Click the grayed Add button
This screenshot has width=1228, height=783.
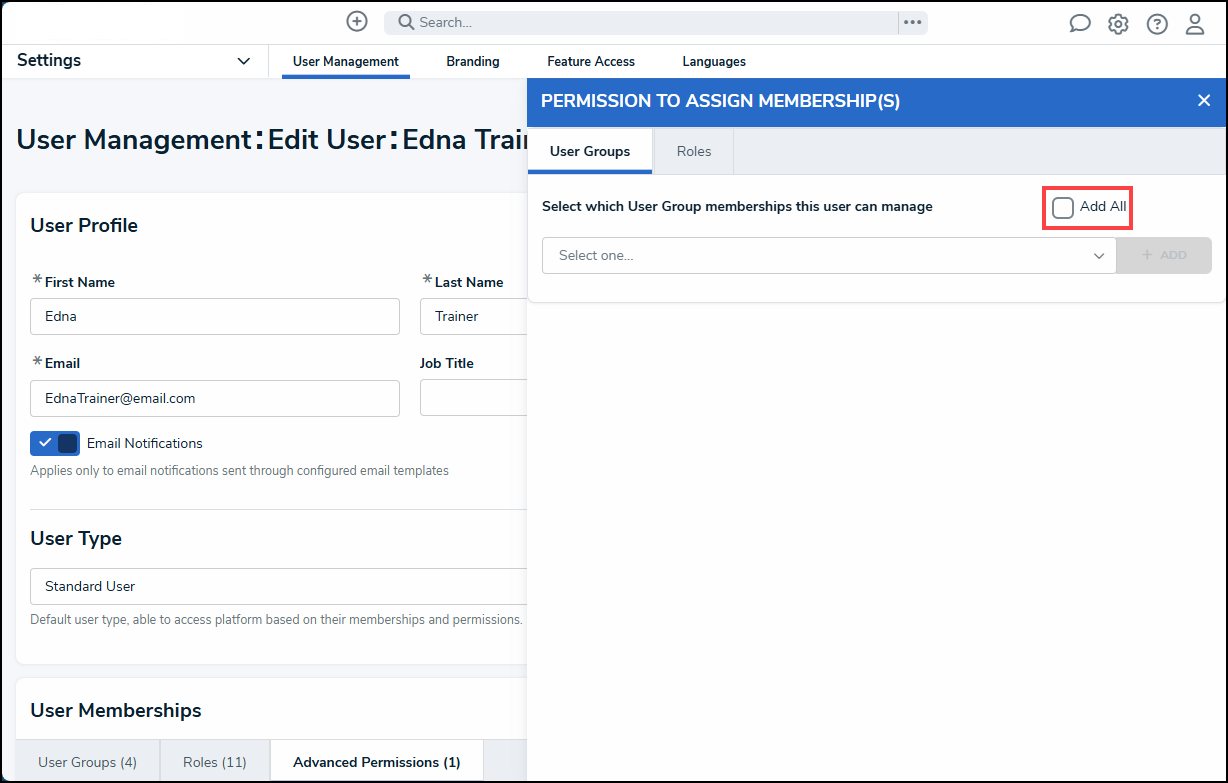[1164, 255]
